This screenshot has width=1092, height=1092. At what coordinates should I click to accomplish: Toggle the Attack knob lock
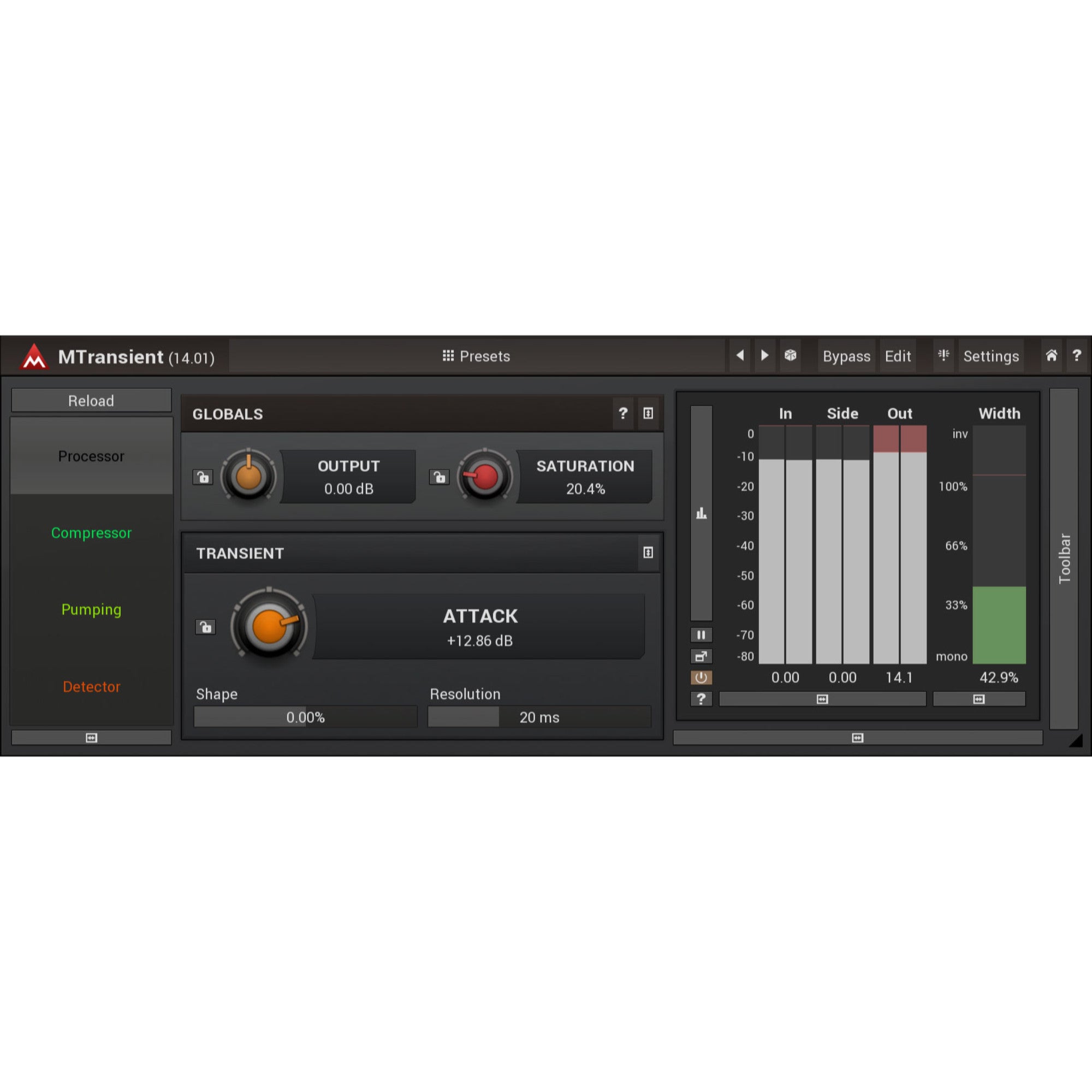206,627
